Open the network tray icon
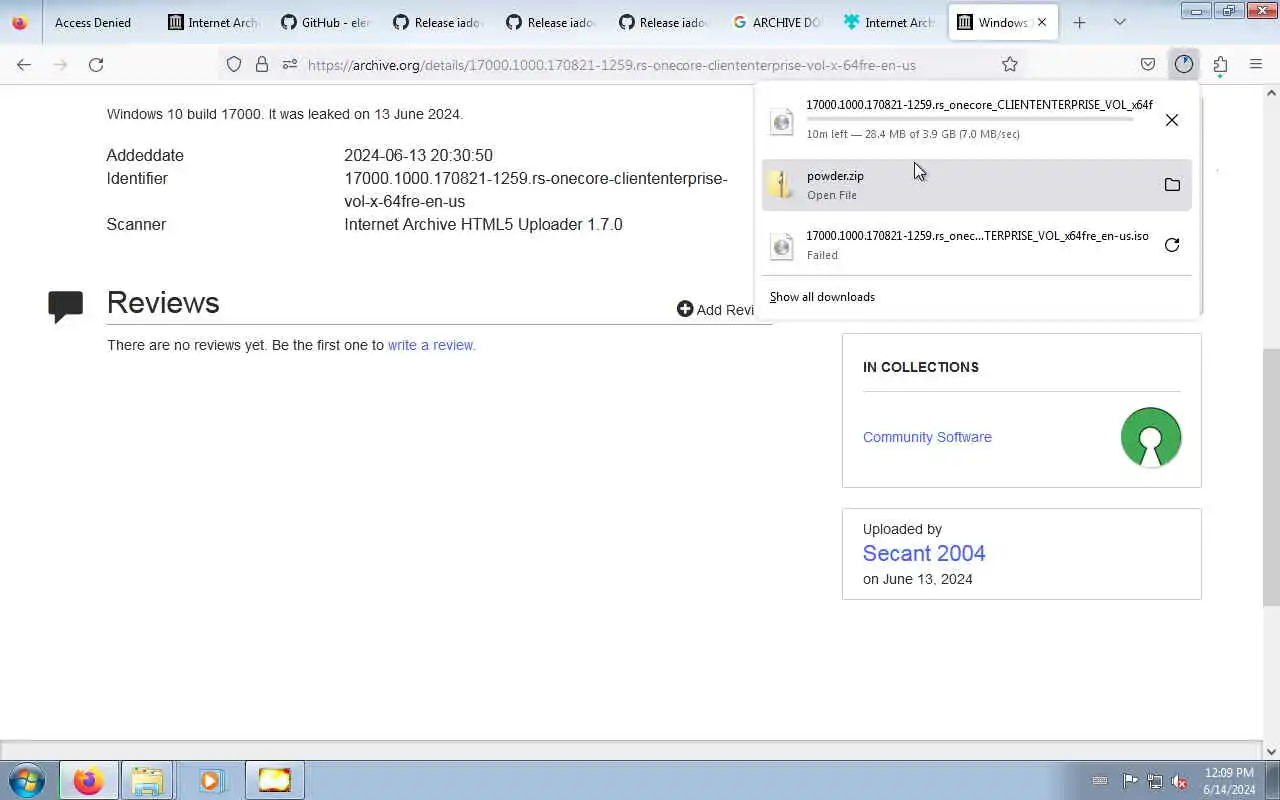 [x=1155, y=781]
